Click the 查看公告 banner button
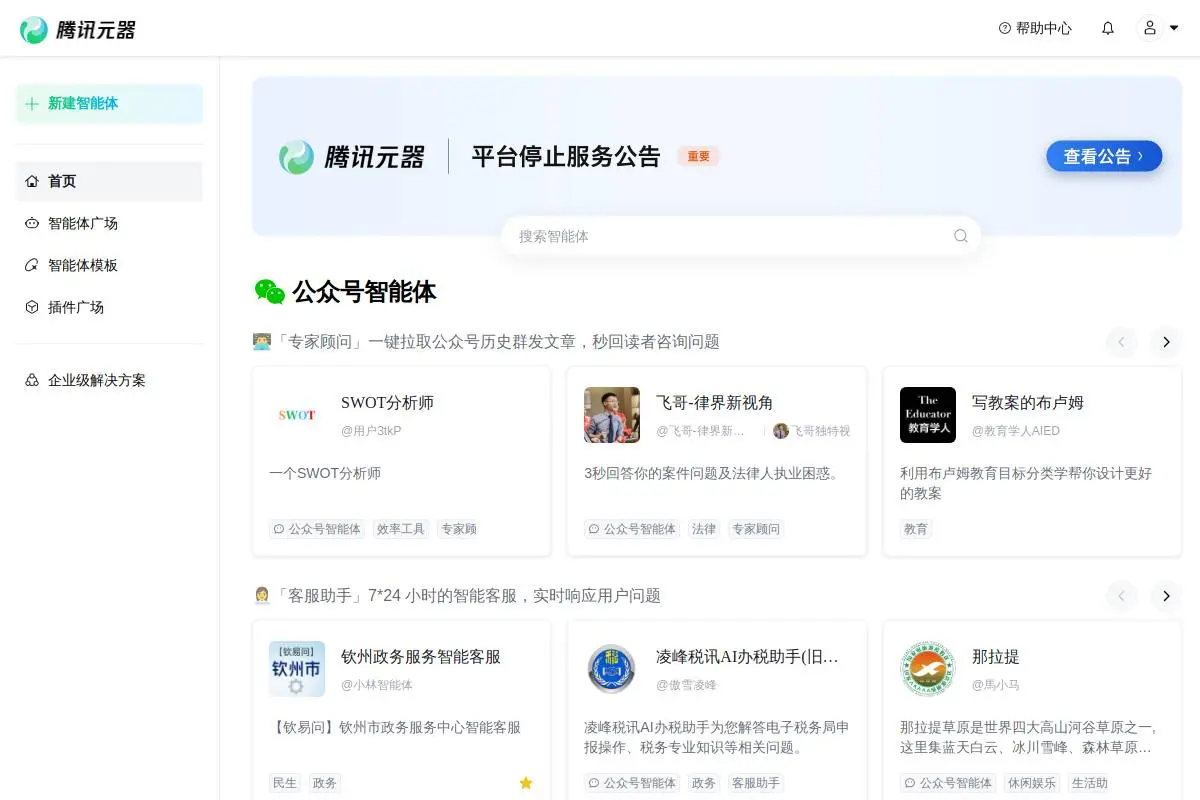The height and width of the screenshot is (800, 1200). tap(1104, 156)
